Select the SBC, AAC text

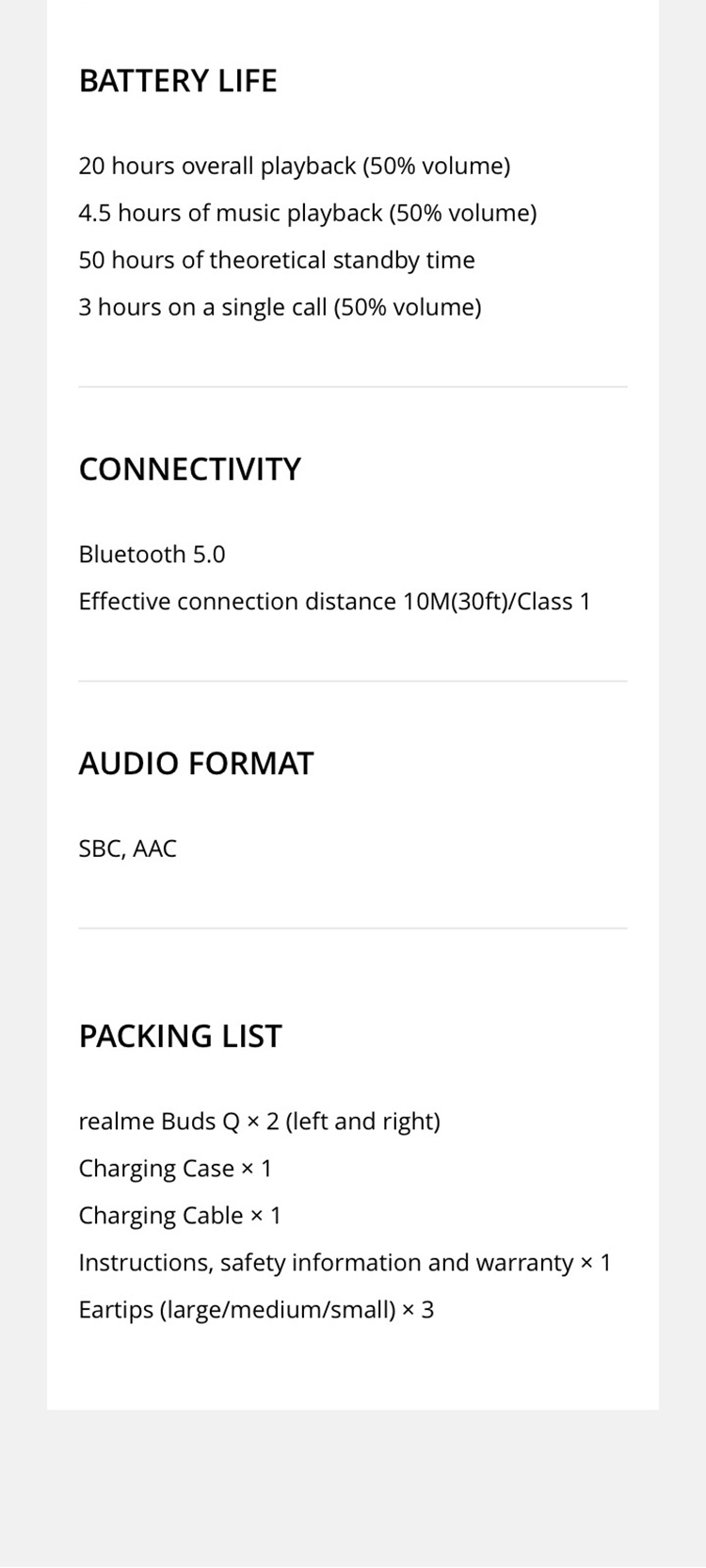(x=127, y=849)
